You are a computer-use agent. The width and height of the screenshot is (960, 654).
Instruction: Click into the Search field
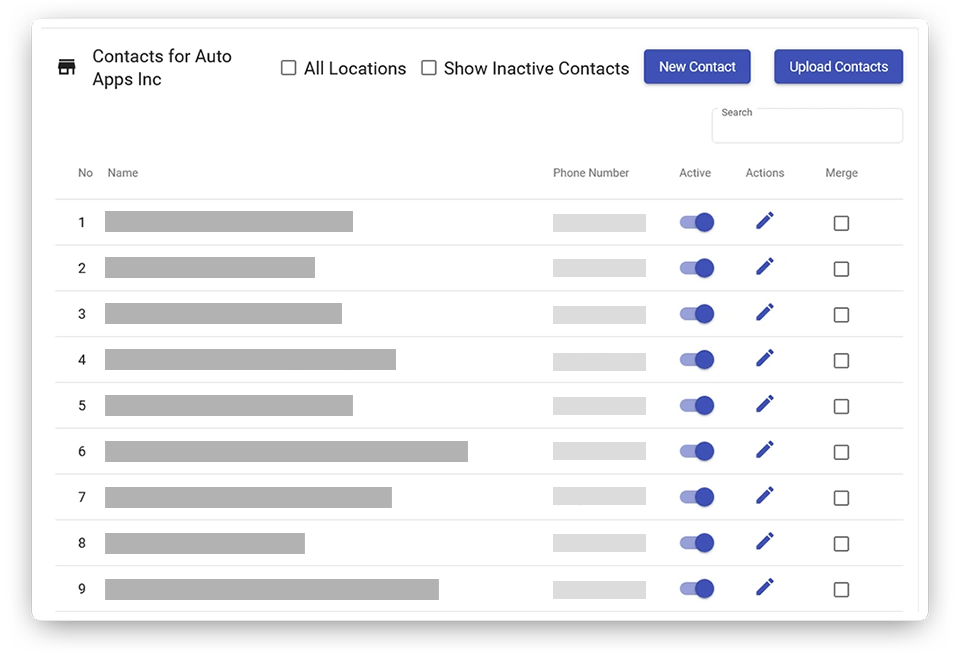(807, 130)
